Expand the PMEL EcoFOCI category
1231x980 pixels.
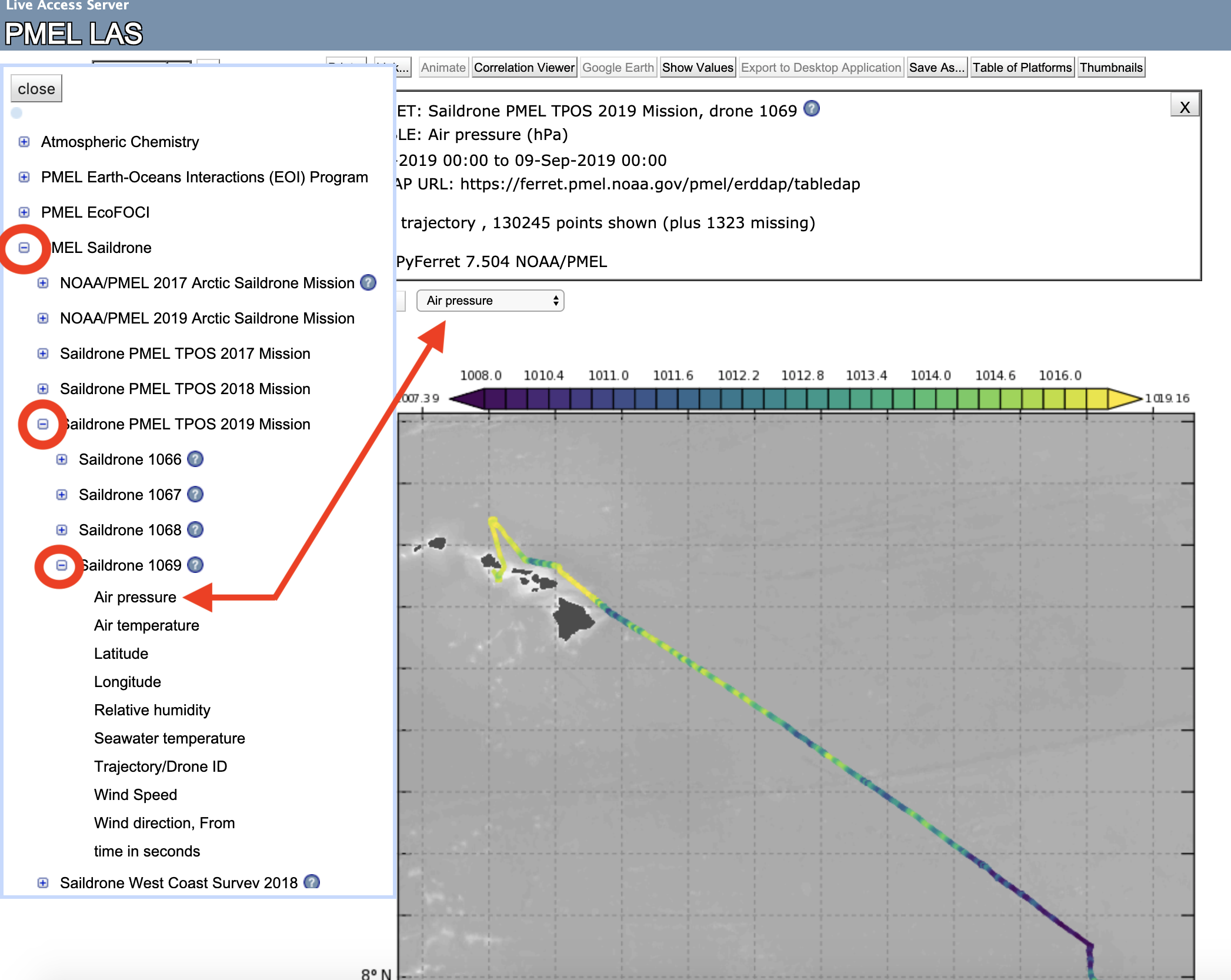(24, 212)
